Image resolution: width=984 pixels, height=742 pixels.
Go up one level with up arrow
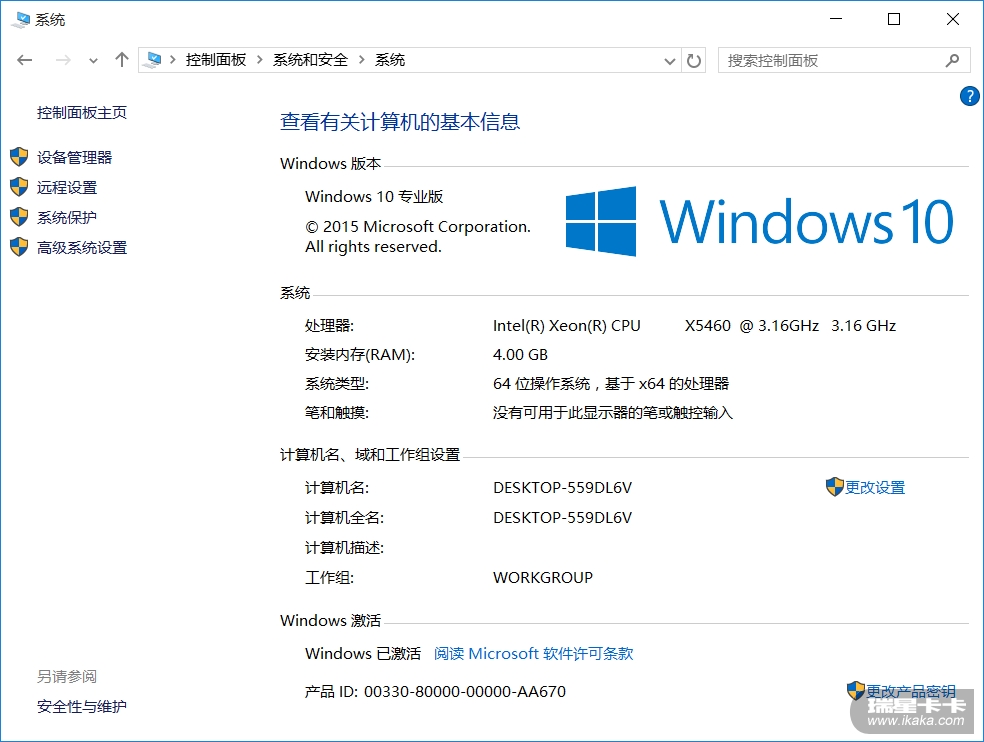(122, 60)
